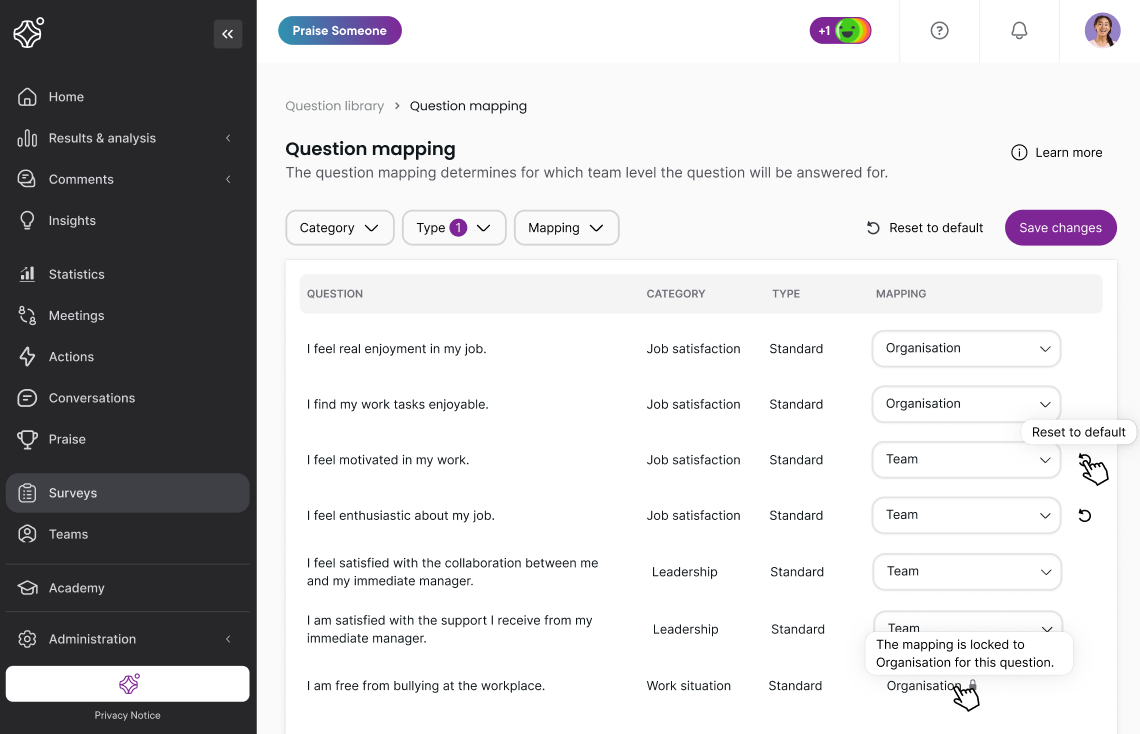
Task: Navigate to Surveys in the sidebar
Action: (x=27, y=492)
